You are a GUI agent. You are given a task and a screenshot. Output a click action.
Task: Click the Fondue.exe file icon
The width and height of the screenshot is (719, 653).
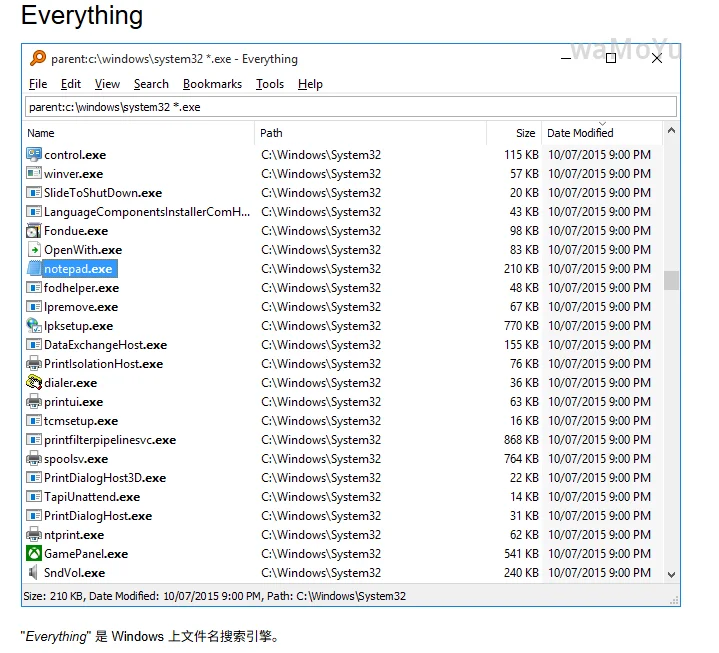click(x=34, y=231)
